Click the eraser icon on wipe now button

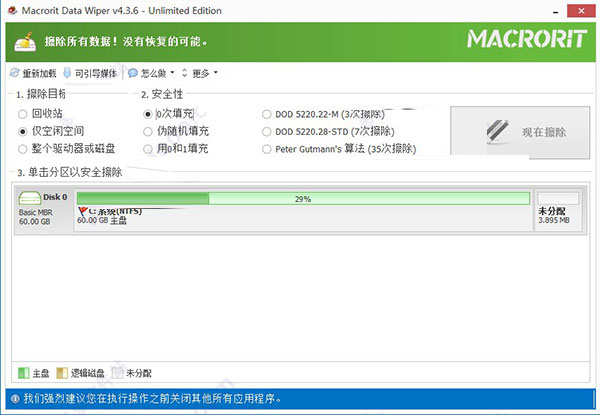pos(498,132)
